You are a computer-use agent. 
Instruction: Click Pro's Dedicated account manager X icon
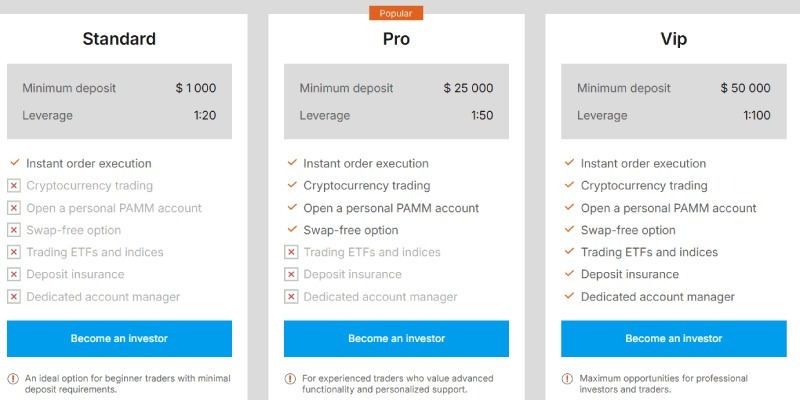tap(291, 297)
